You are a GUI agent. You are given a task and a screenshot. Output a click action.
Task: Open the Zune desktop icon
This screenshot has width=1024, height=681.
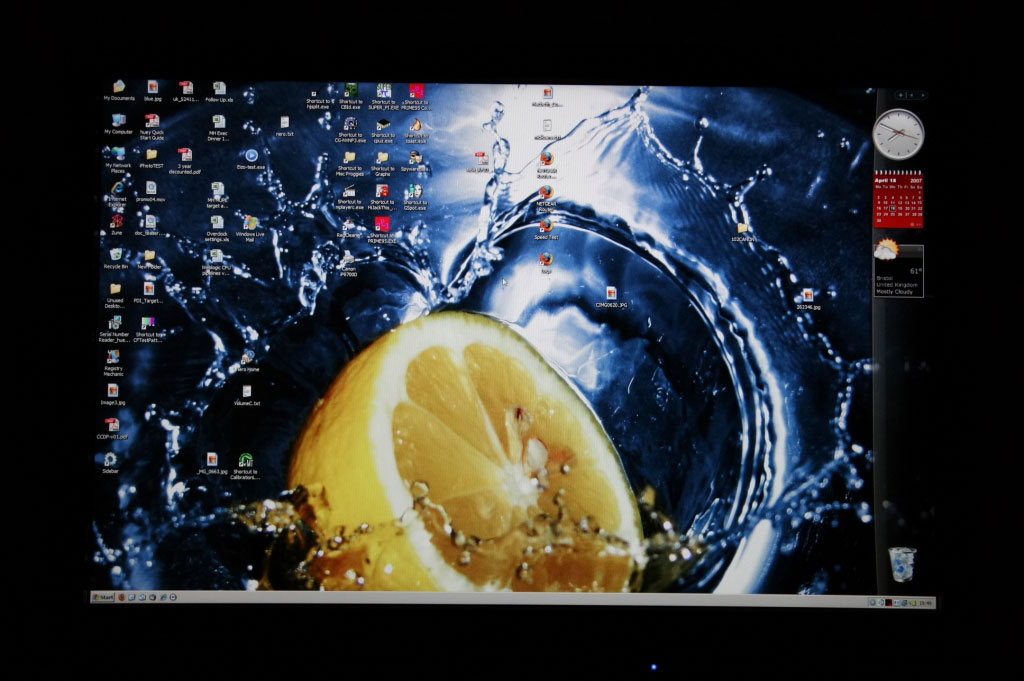117,221
